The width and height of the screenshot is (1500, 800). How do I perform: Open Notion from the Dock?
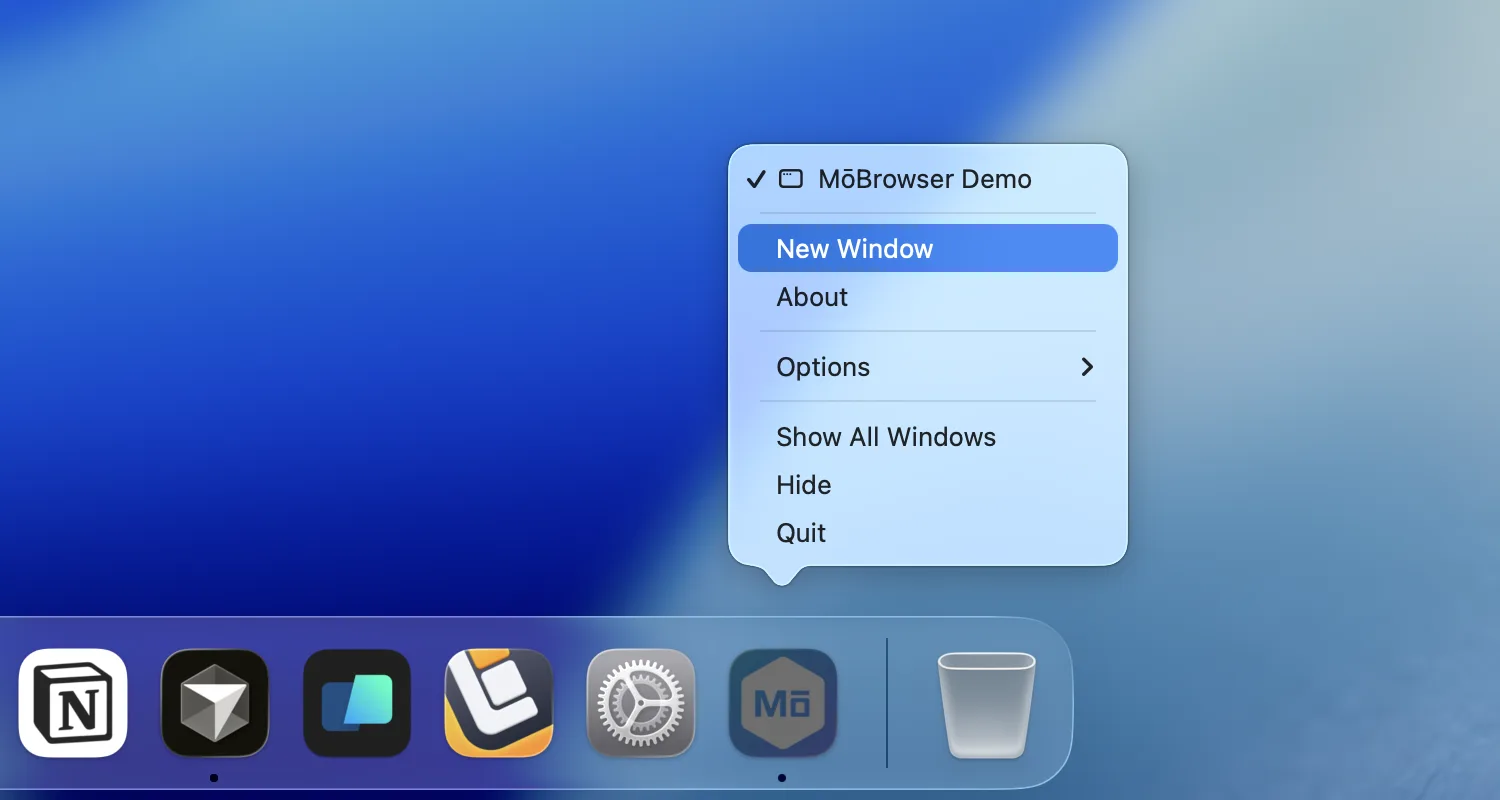(73, 702)
